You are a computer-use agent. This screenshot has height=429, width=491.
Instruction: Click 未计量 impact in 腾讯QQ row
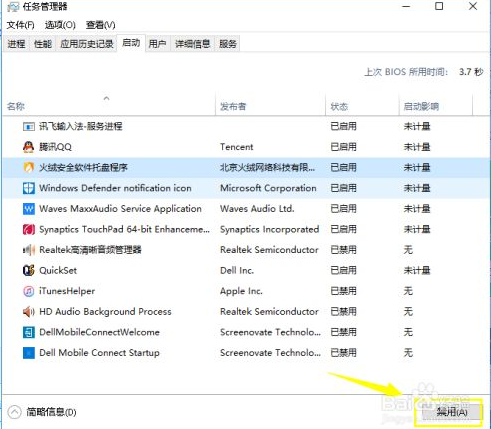[417, 147]
